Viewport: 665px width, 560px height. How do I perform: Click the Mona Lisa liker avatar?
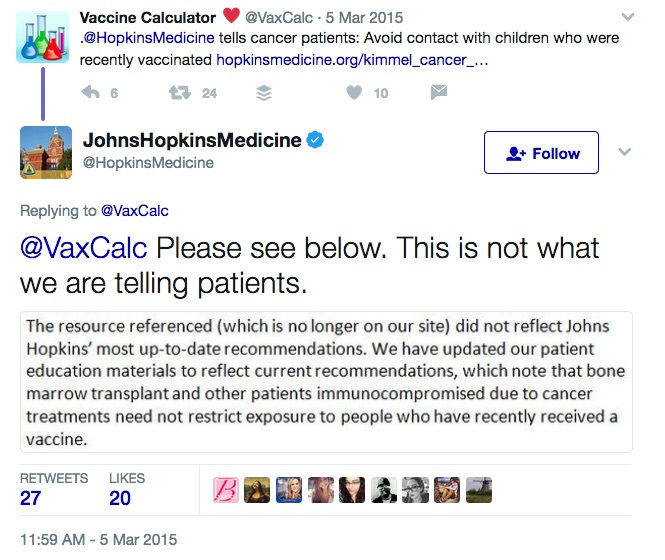coord(256,489)
